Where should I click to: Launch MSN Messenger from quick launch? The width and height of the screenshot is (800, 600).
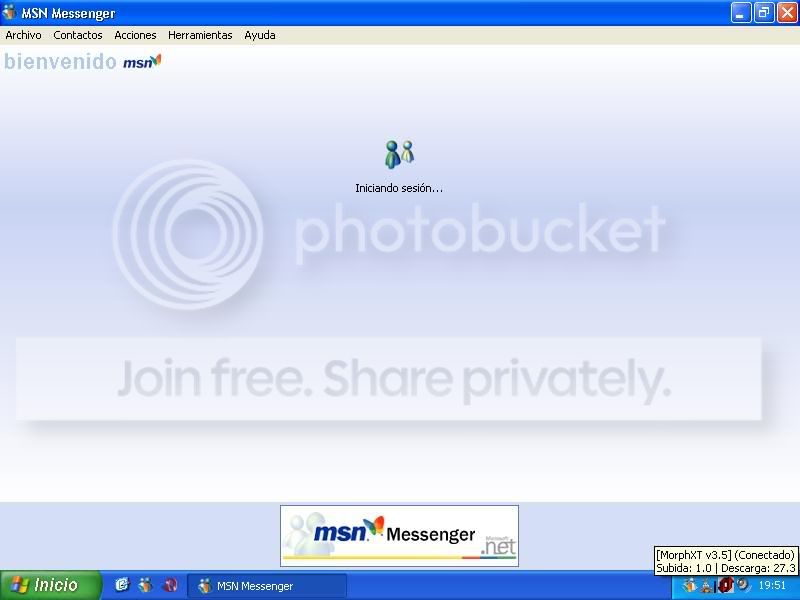[145, 585]
